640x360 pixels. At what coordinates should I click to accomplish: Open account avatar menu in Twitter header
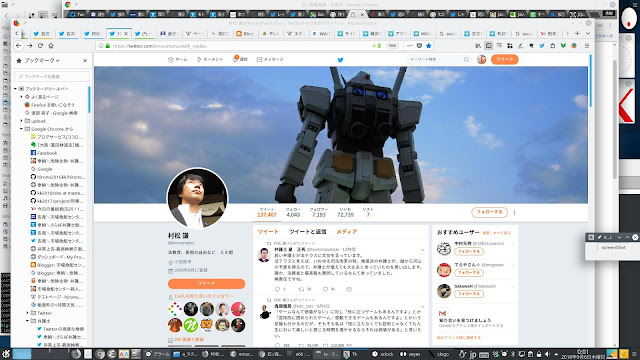pos(482,60)
